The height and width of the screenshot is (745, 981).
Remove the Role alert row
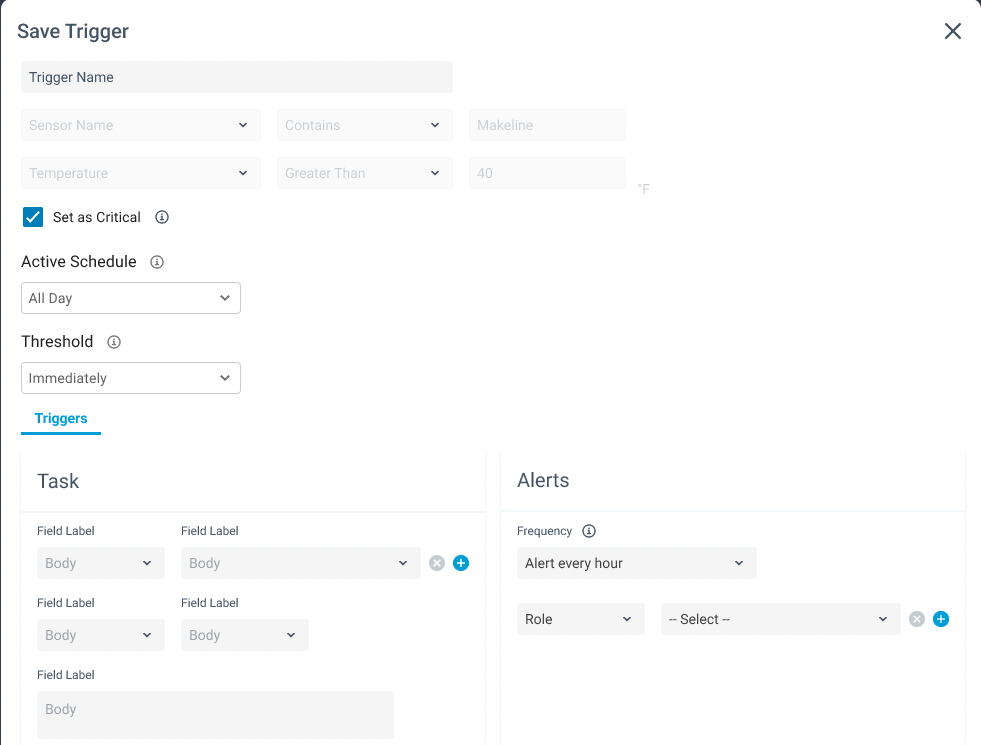[x=916, y=619]
